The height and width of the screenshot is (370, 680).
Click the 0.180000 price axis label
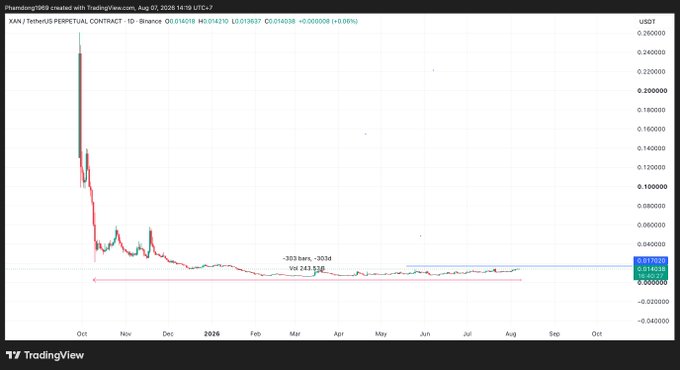[651, 110]
